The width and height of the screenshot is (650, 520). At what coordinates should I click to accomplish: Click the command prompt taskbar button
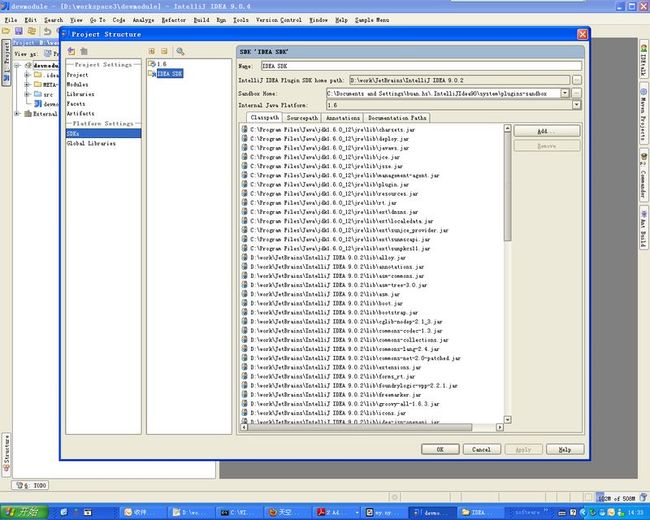point(238,513)
